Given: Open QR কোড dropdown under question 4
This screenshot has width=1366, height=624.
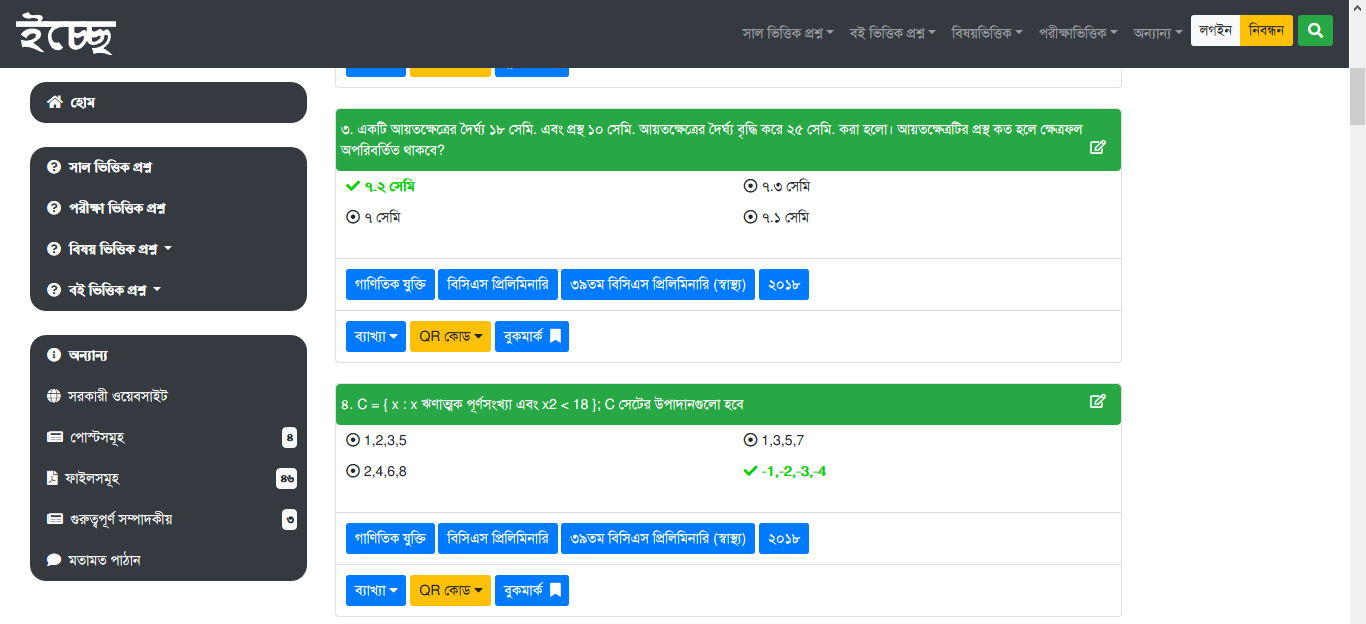Looking at the screenshot, I should tap(450, 591).
